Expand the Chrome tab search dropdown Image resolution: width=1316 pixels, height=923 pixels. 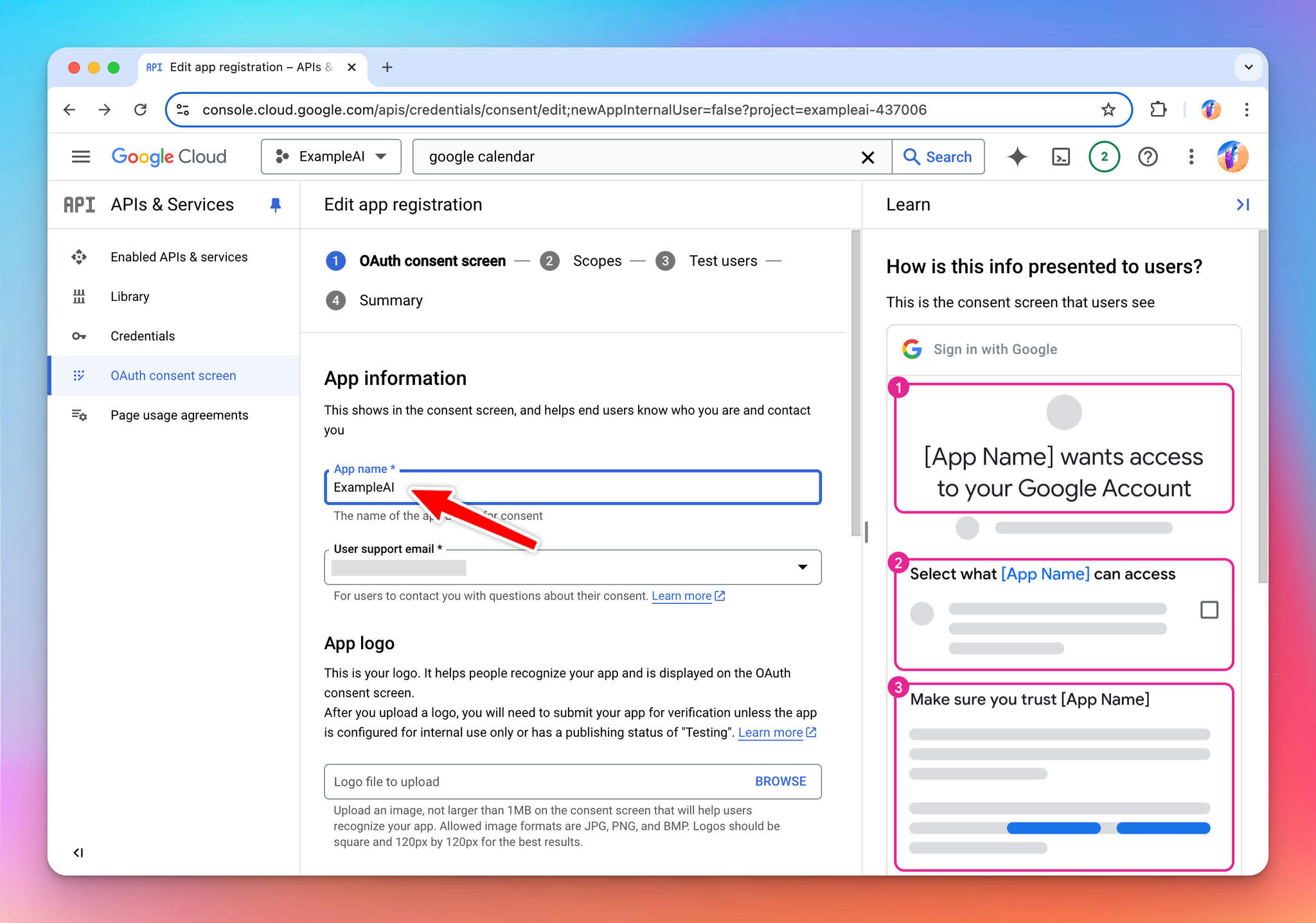(x=1248, y=67)
